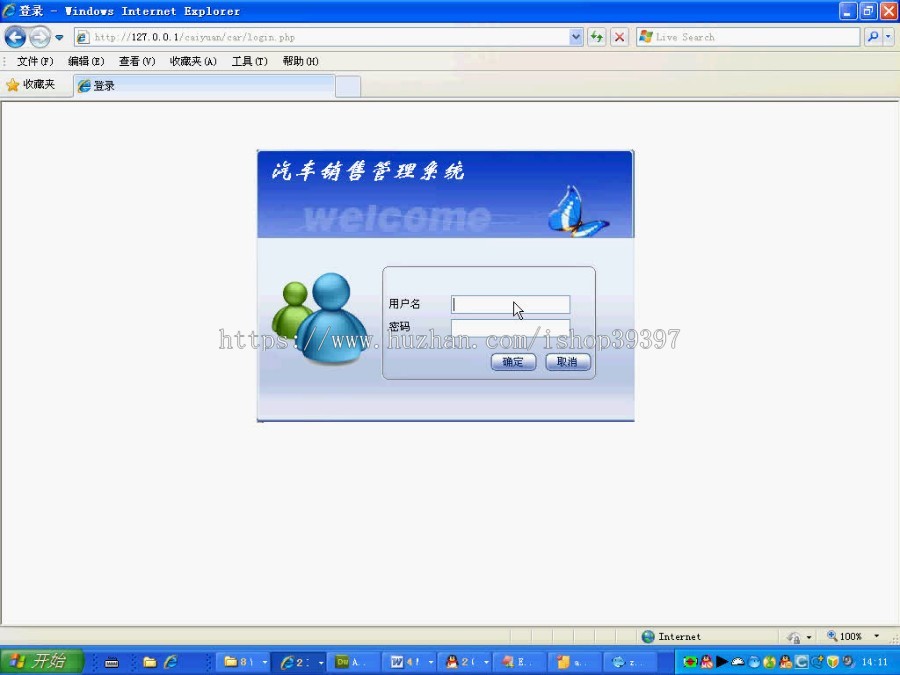Open the 查看(V) menu
Screen dimensions: 900x675
coord(137,61)
